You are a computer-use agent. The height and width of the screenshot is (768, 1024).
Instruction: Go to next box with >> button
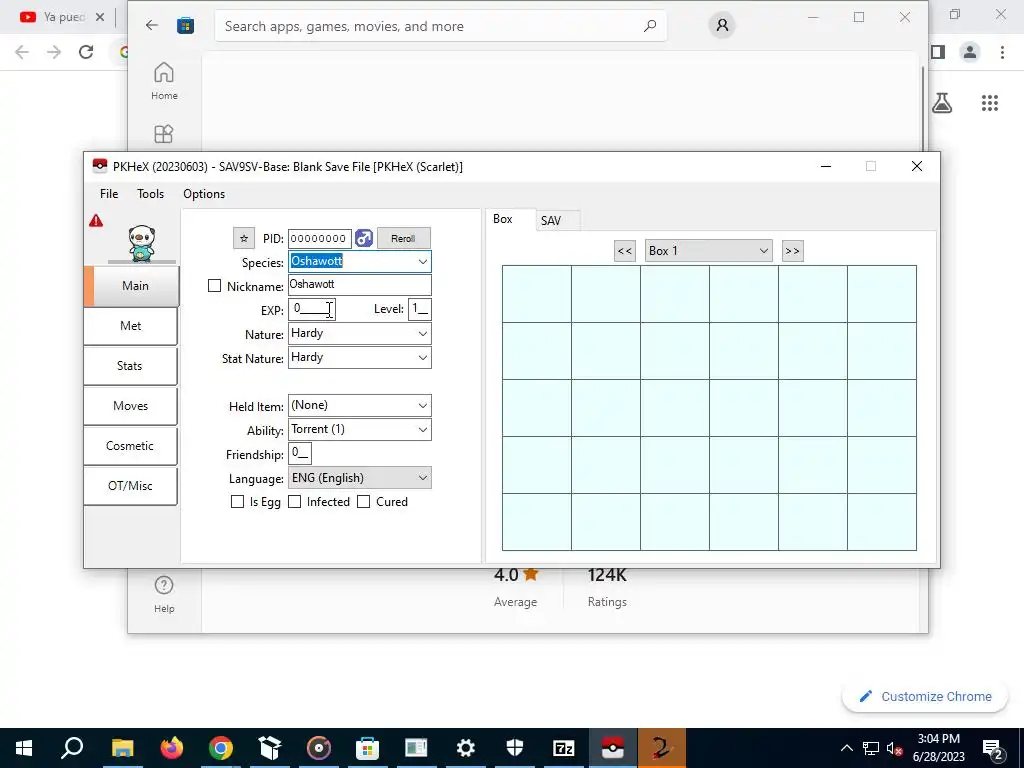tap(793, 251)
